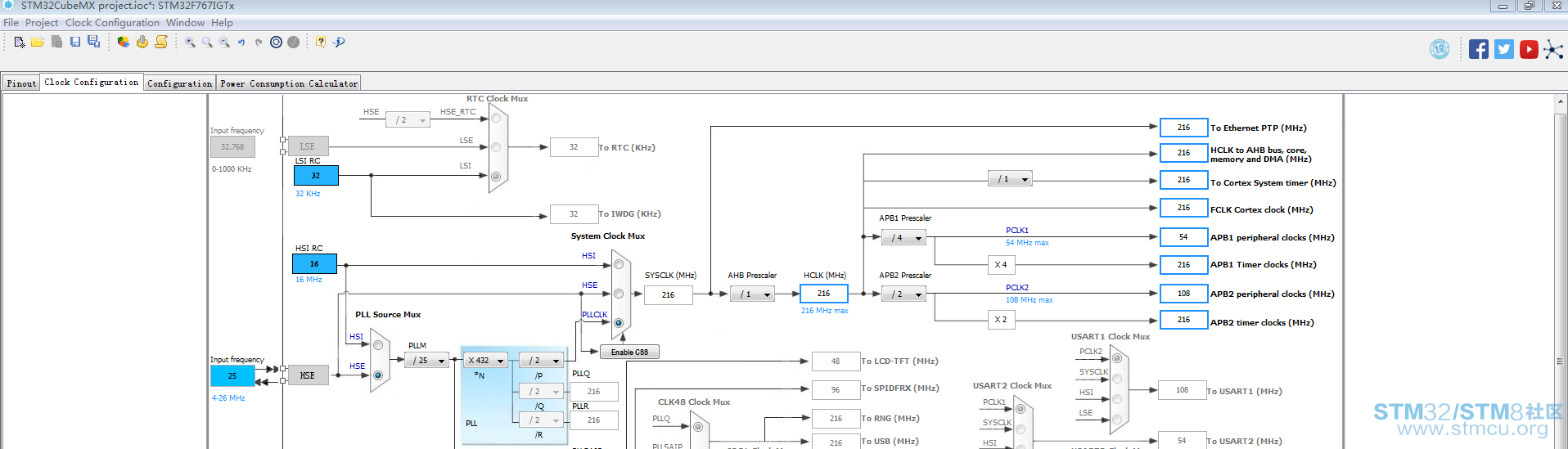1568x449 pixels.
Task: Open the Clock Configuration menu
Action: pyautogui.click(x=112, y=23)
